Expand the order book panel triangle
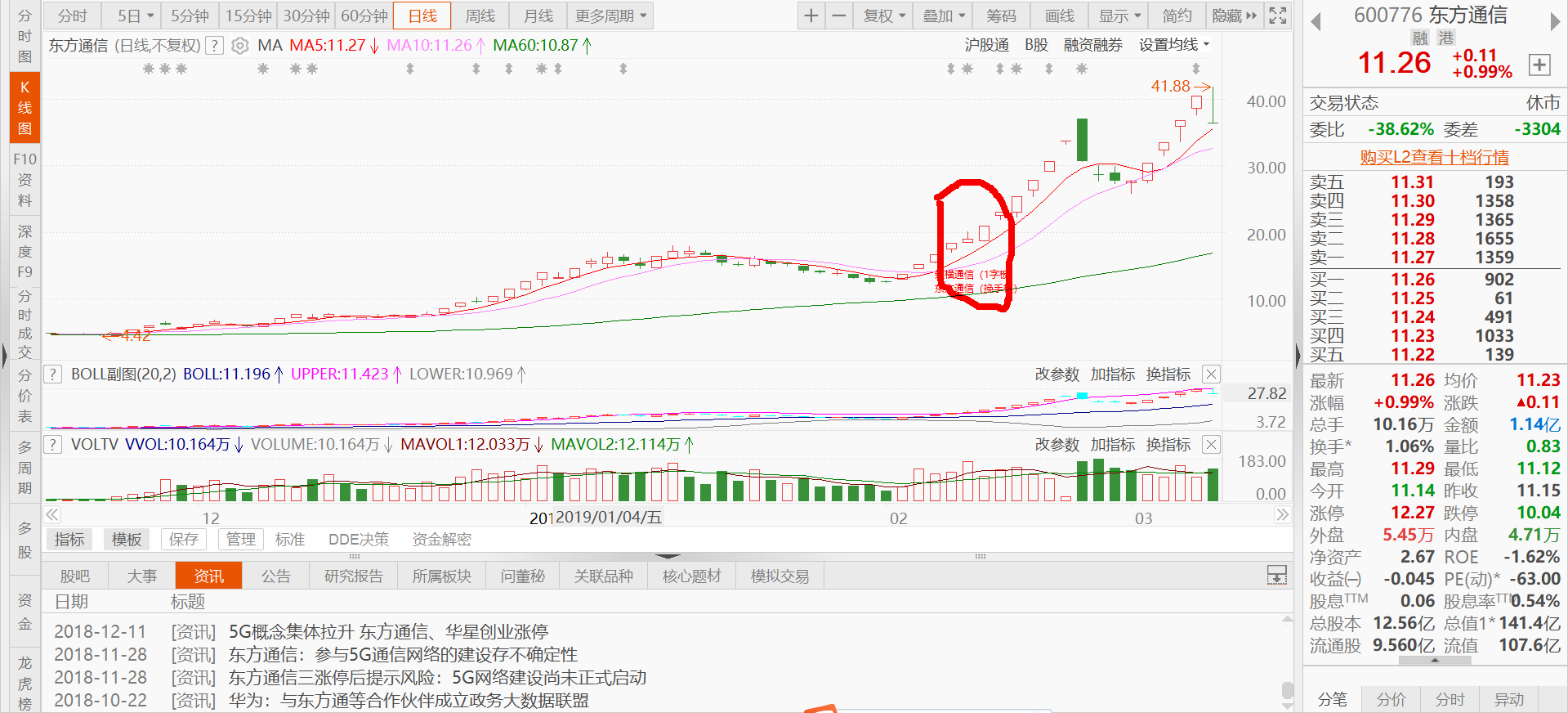Screen dimensions: 1568x713 tap(1435, 660)
